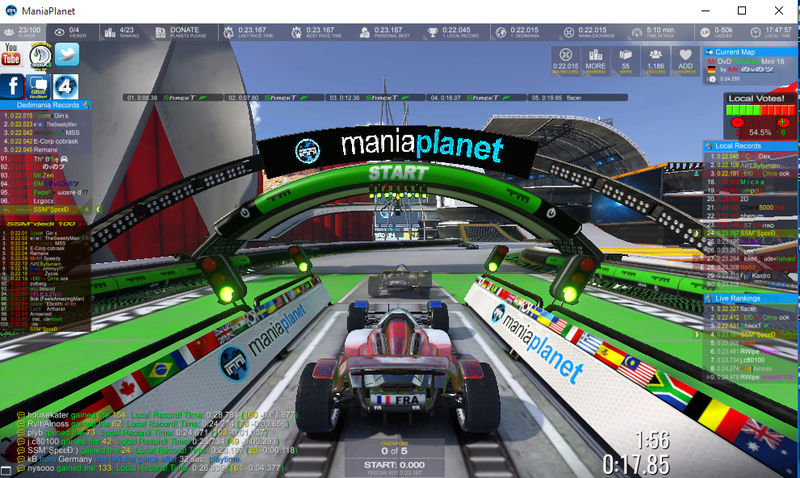Open the 4/23 ranking widget
The height and width of the screenshot is (478, 800).
pos(121,32)
